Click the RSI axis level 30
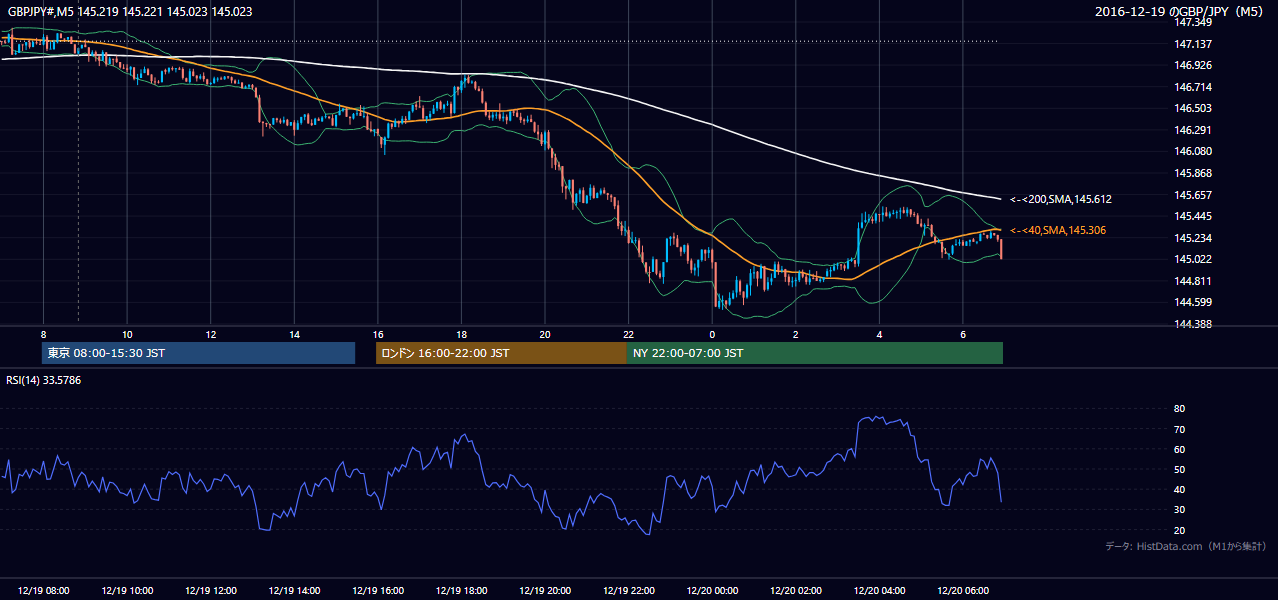The height and width of the screenshot is (600, 1278). 1180,510
